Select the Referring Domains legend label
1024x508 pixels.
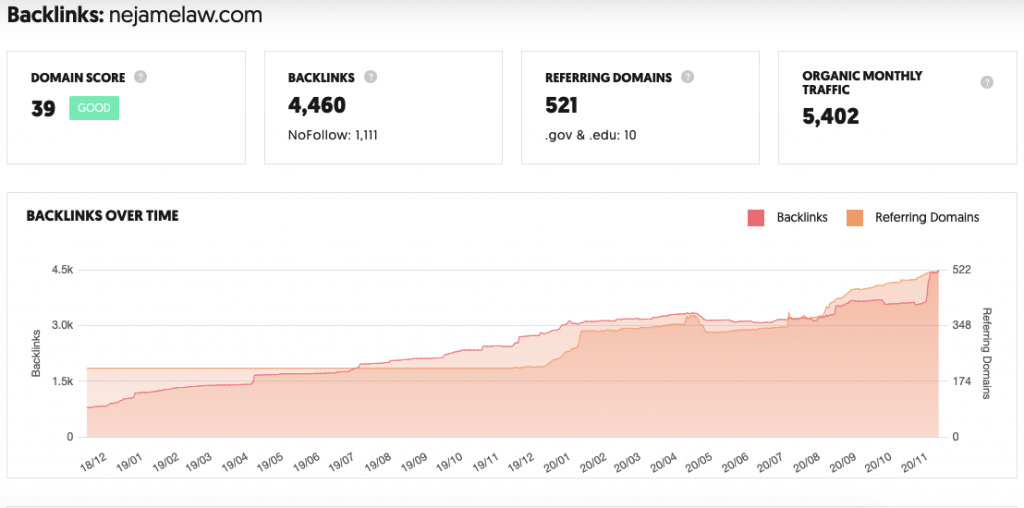click(x=927, y=218)
